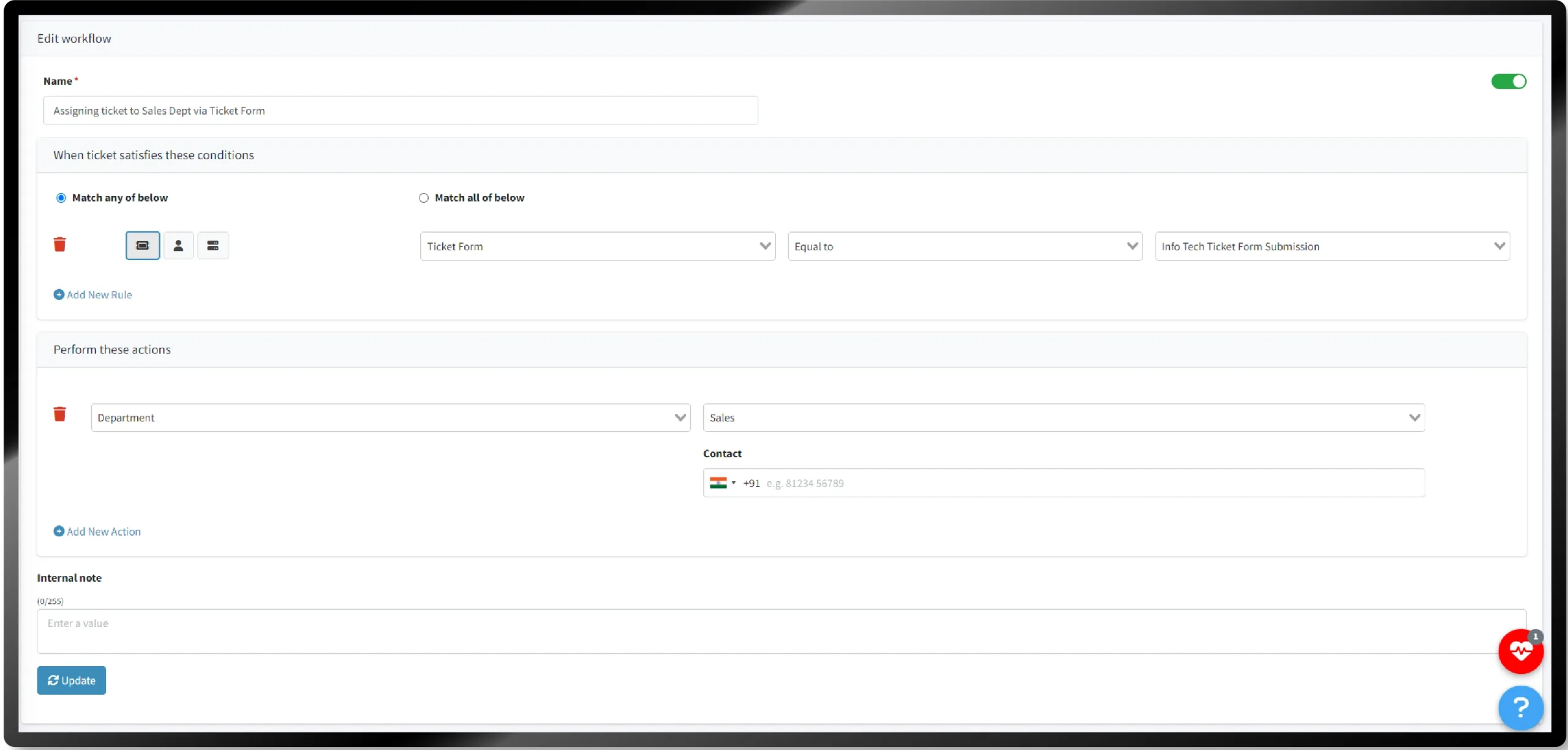
Task: Open the health status notification widget
Action: [1521, 651]
